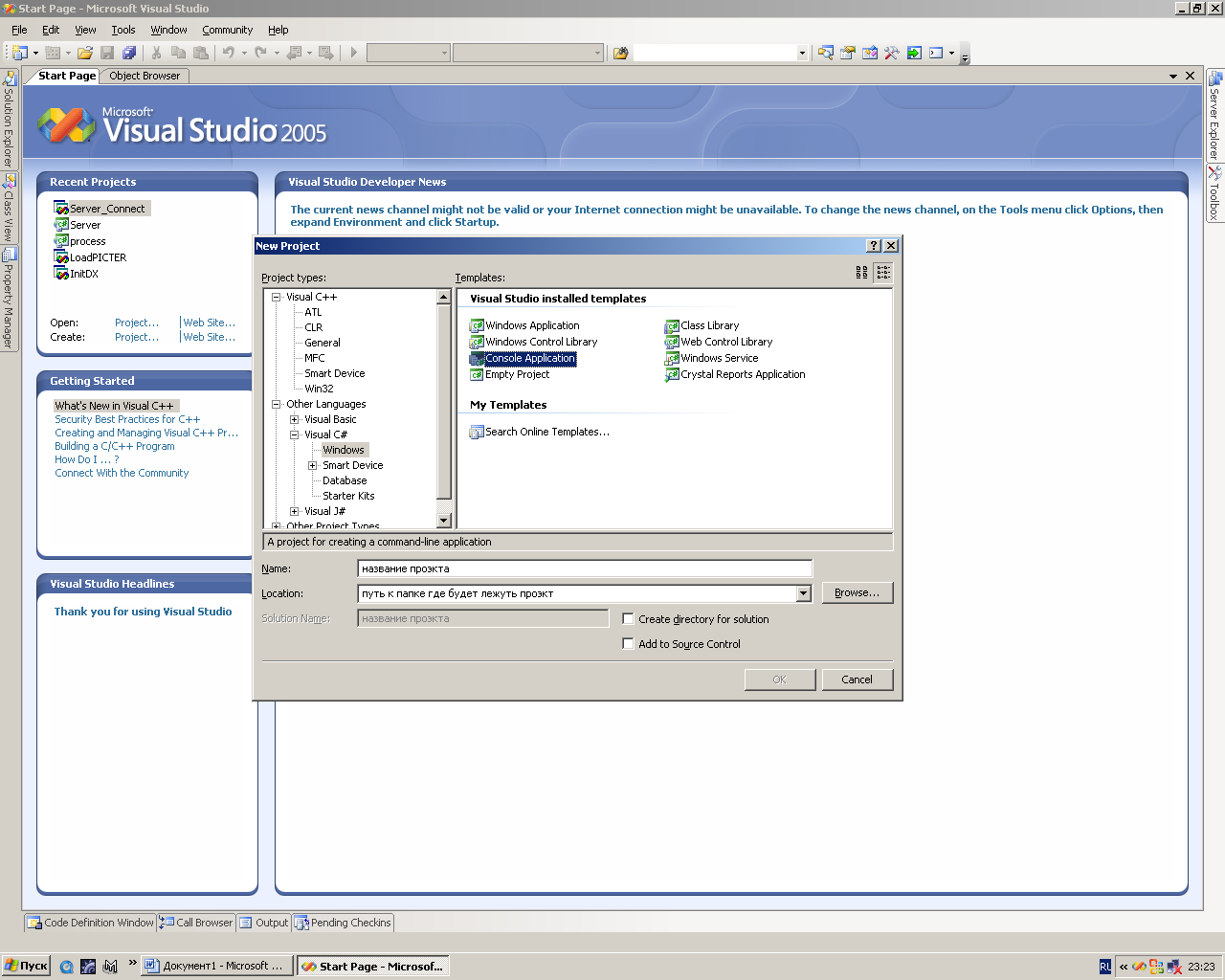Open the Tools menu
The width and height of the screenshot is (1225, 980).
point(123,30)
